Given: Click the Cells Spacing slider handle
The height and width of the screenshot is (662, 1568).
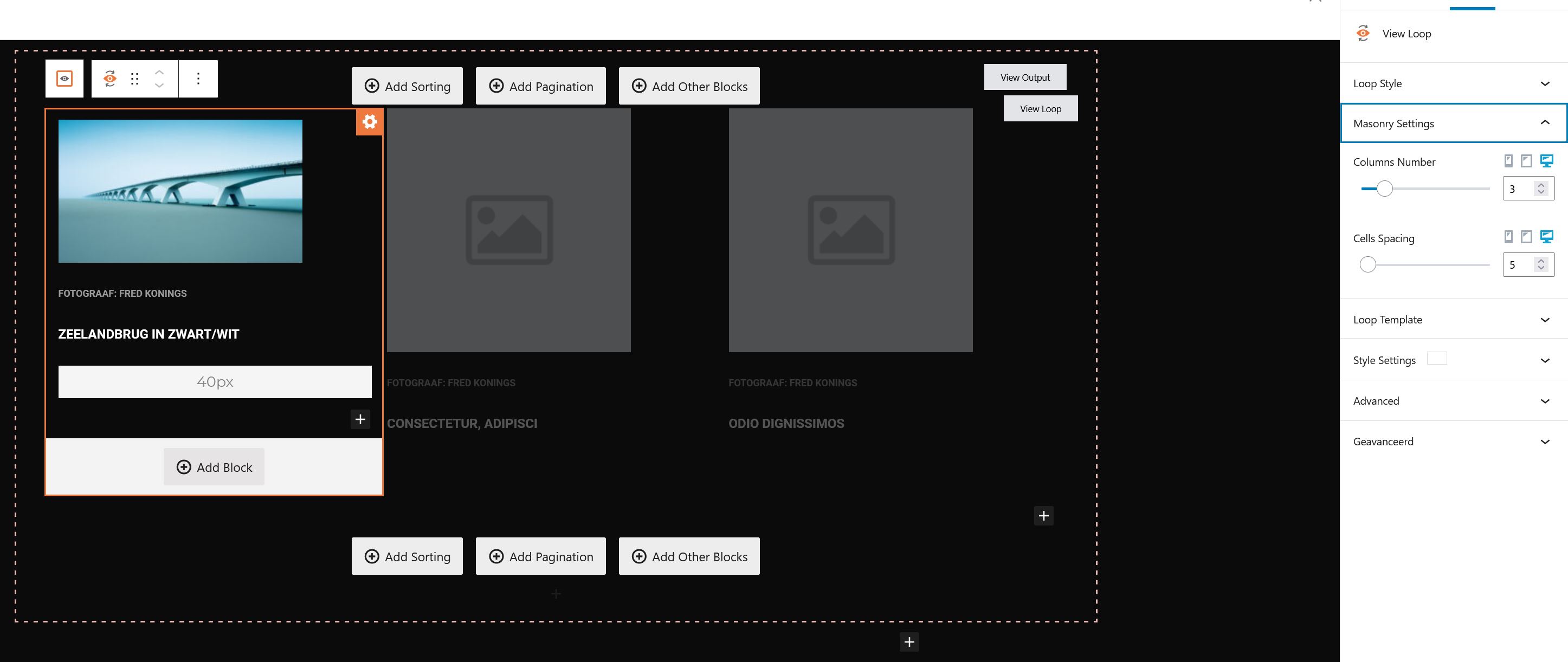Looking at the screenshot, I should click(1368, 265).
